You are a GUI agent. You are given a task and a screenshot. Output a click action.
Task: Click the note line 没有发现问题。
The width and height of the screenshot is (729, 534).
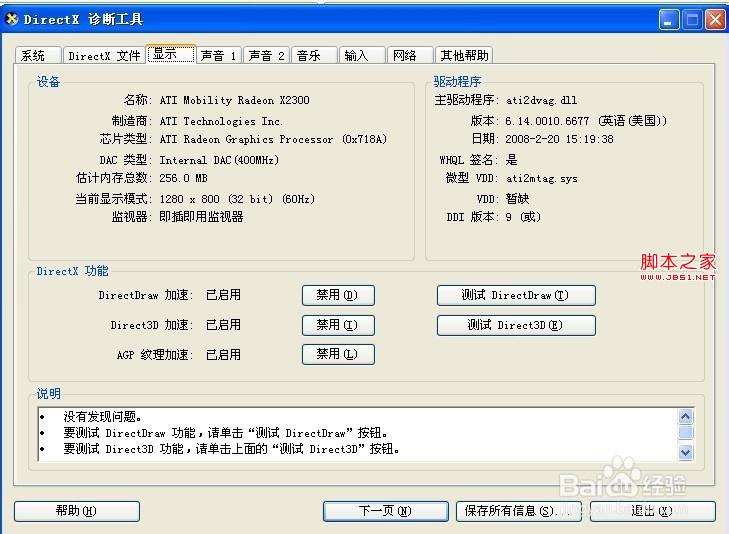(x=102, y=416)
